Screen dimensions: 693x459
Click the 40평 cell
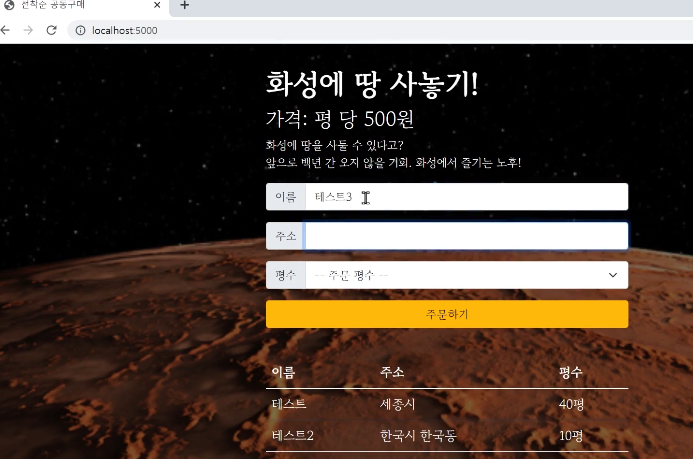click(571, 404)
